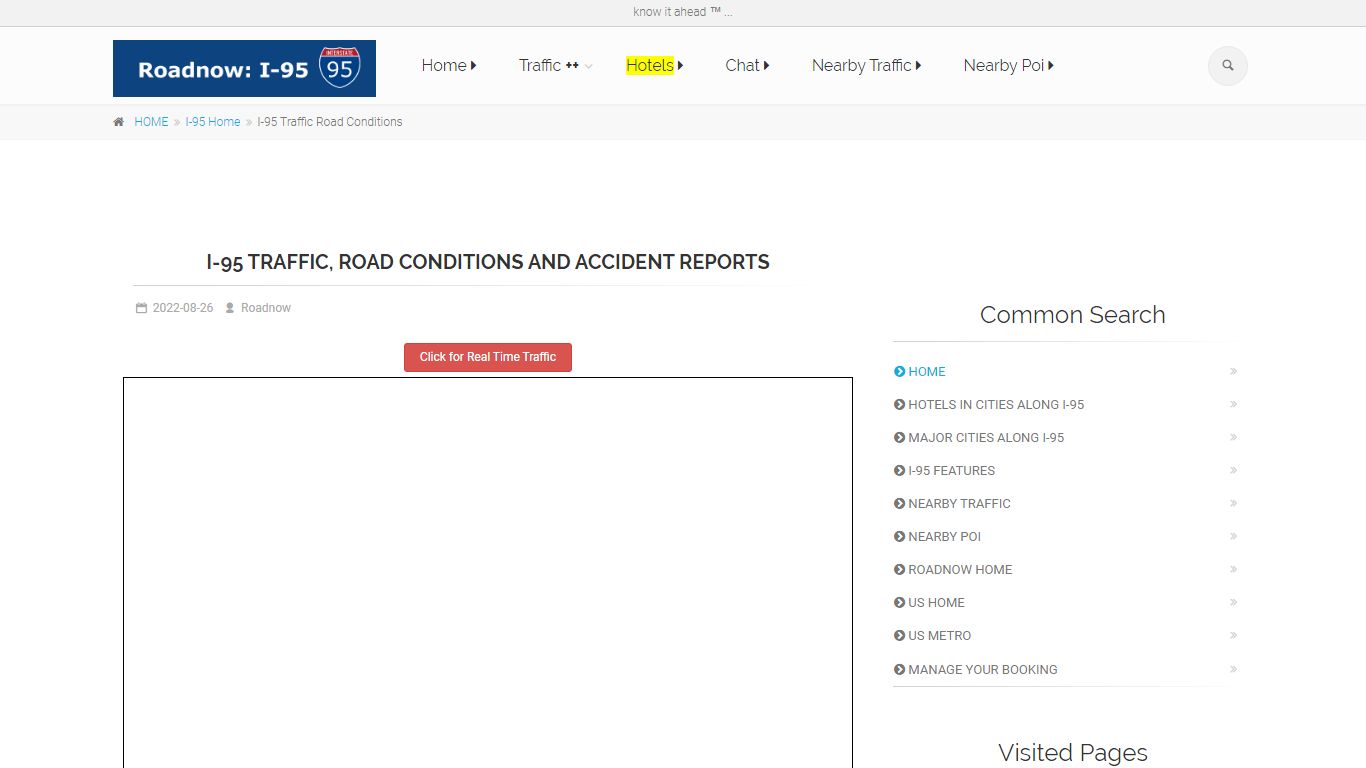Click the arrow icon beside sidebar HOME
1366x768 pixels.
pyautogui.click(x=899, y=371)
